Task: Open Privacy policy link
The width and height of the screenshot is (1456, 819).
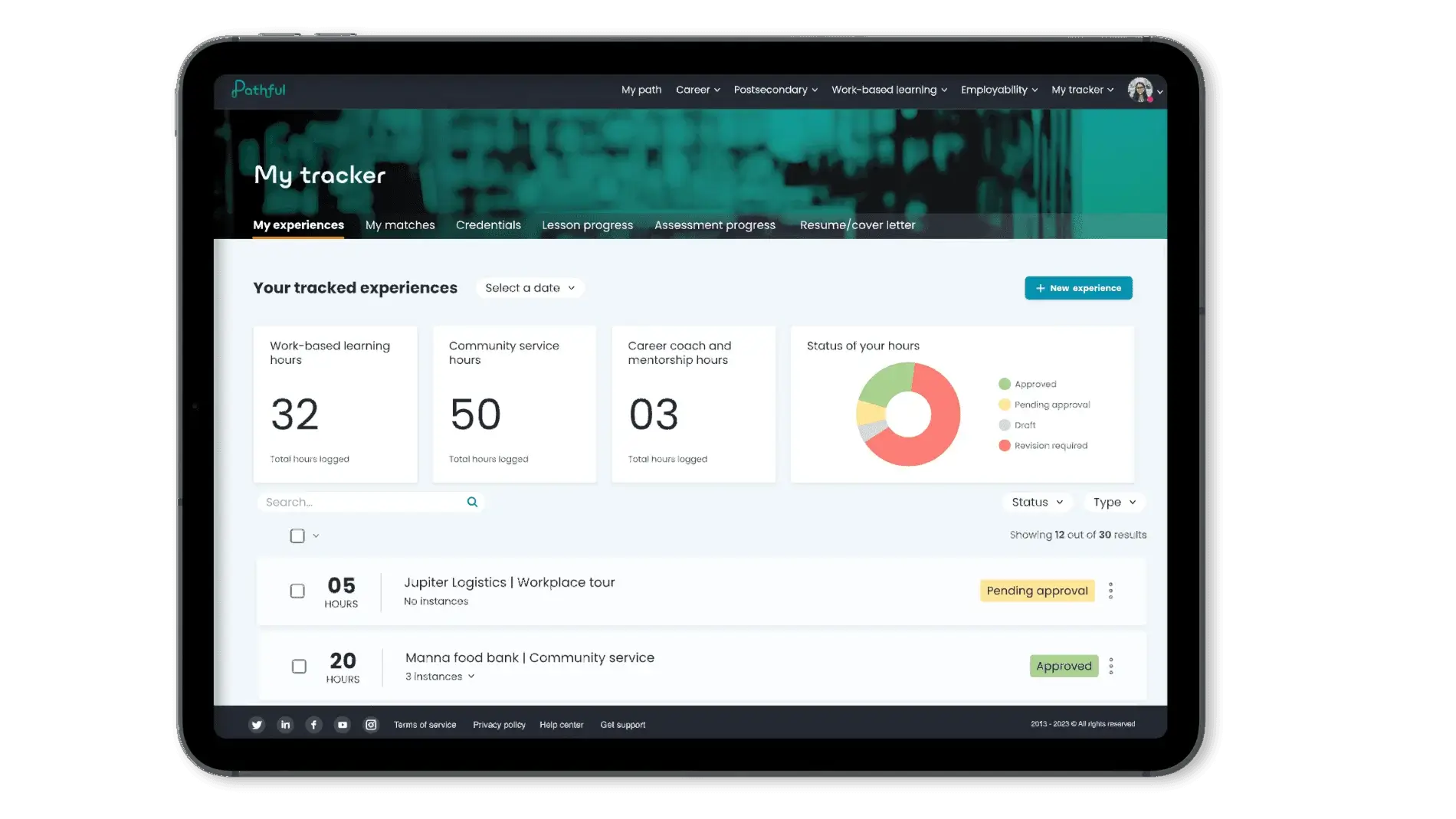Action: pyautogui.click(x=499, y=725)
